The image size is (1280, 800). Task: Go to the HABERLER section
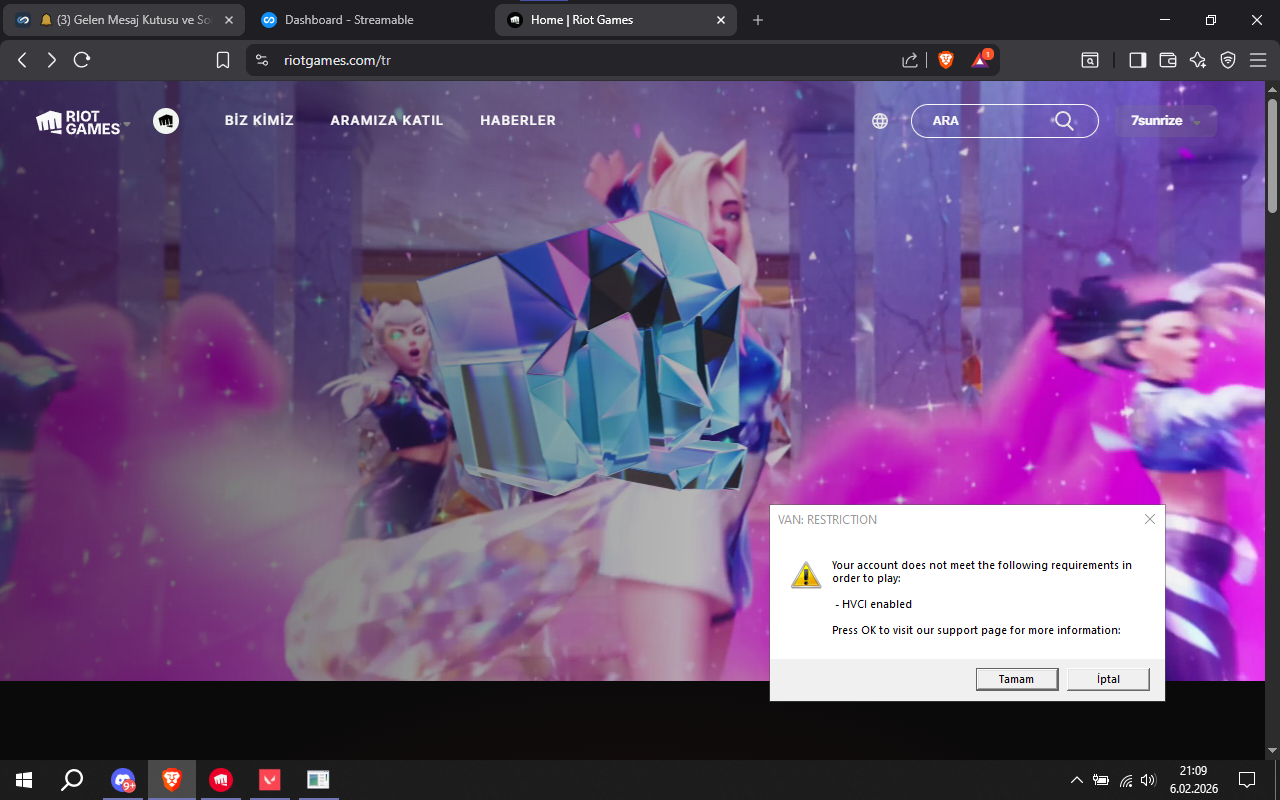point(518,120)
